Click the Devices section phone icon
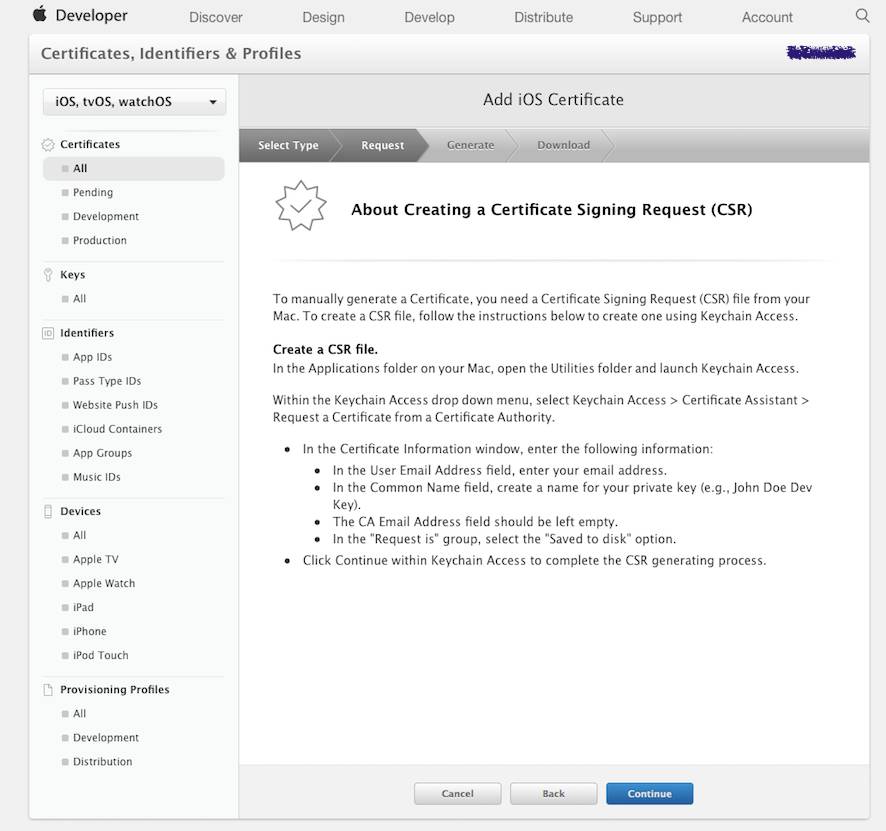 click(x=48, y=511)
